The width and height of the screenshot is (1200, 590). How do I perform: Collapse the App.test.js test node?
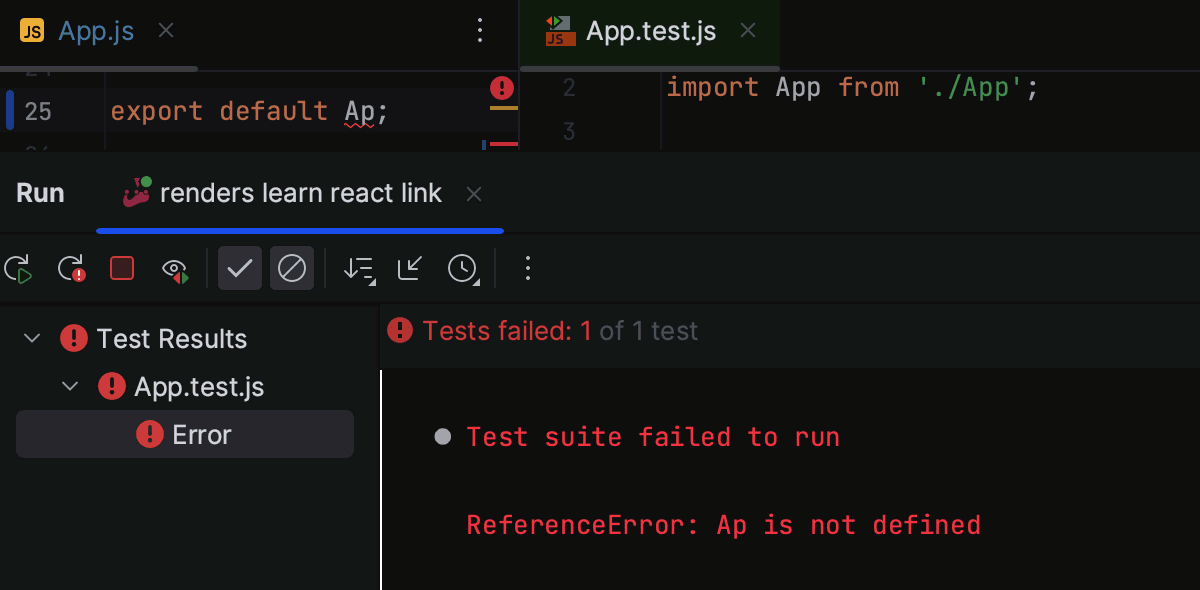[x=69, y=386]
